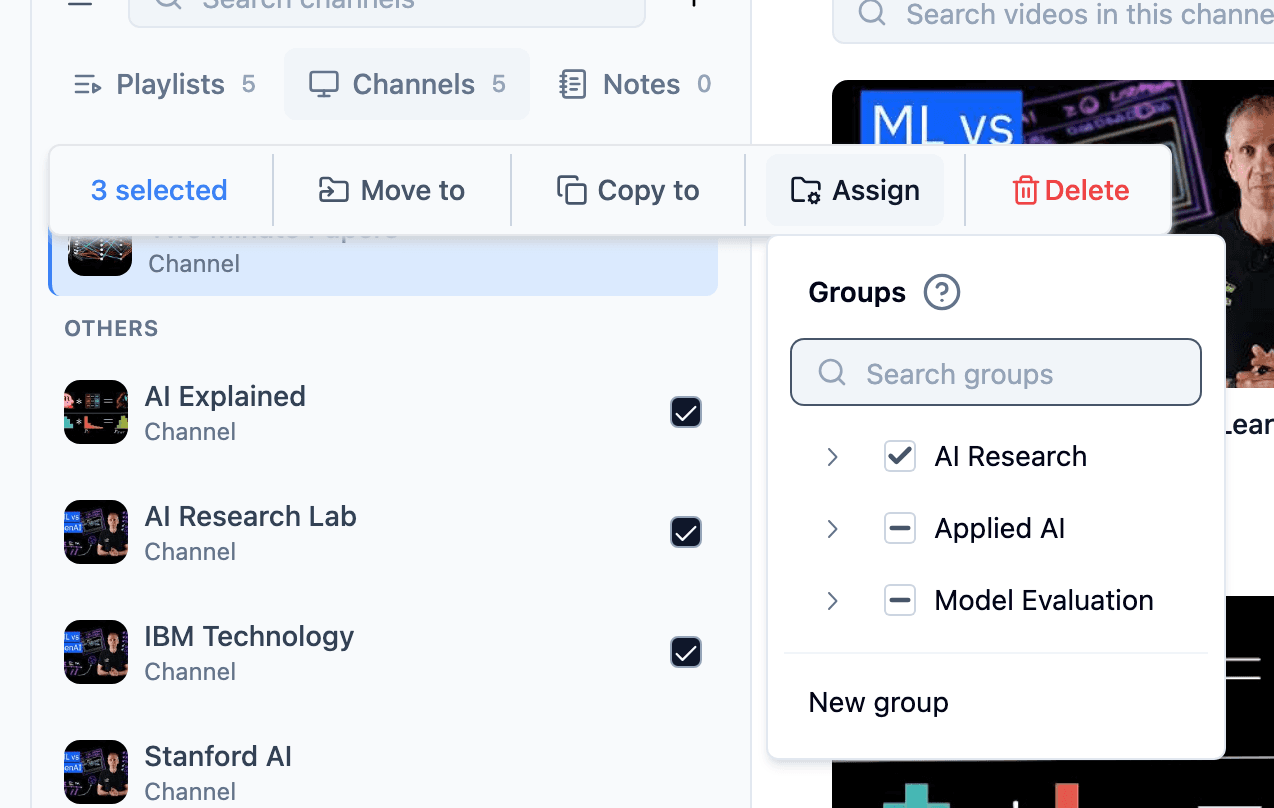Click the Assign folder-gear icon

point(806,190)
